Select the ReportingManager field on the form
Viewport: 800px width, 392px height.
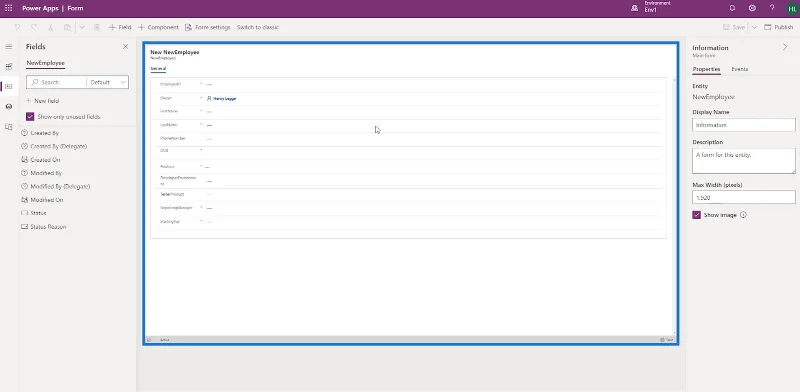pyautogui.click(x=408, y=208)
